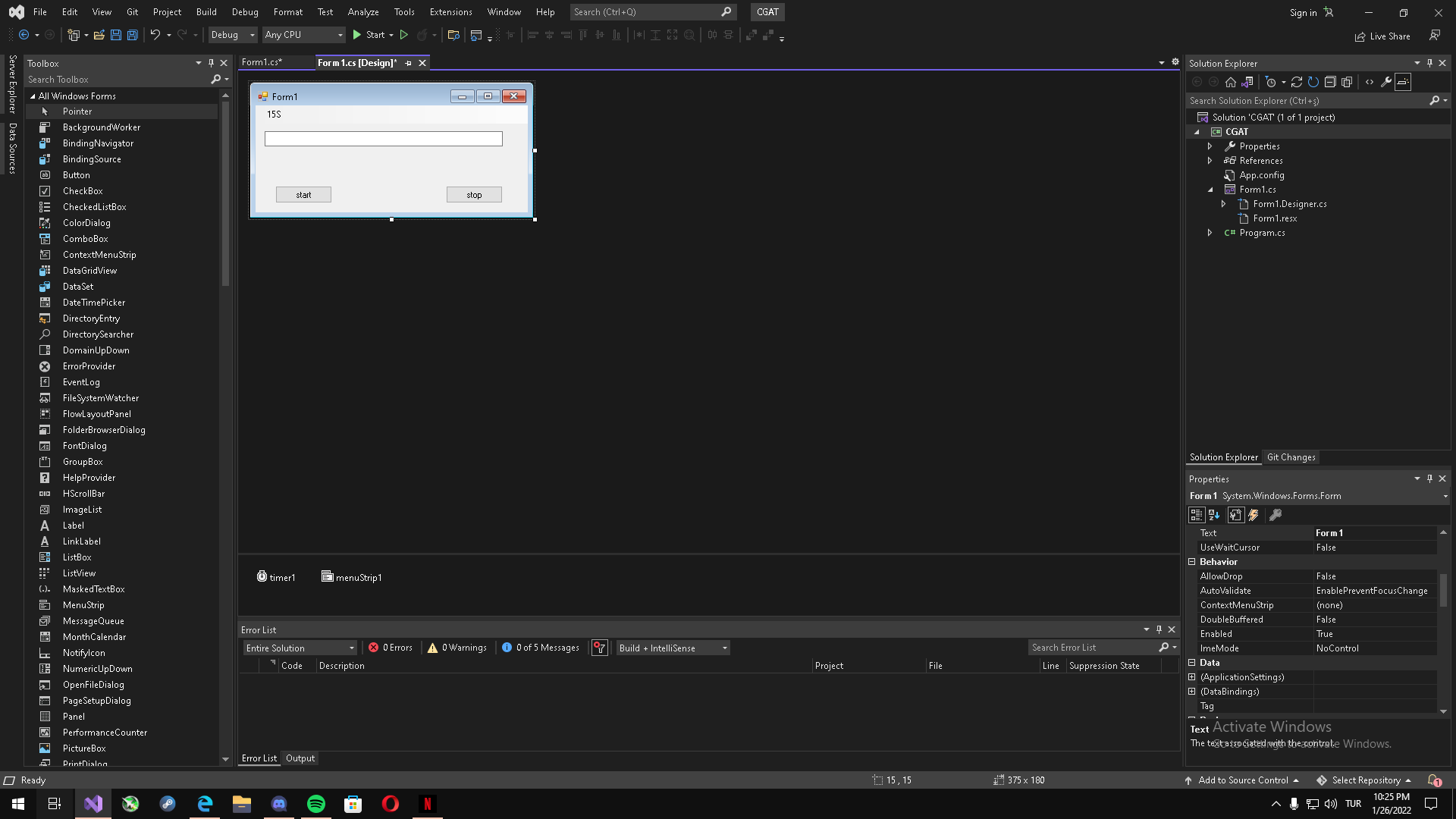Screen dimensions: 1456x819
Task: Toggle Warnings filter in Error List
Action: click(457, 648)
